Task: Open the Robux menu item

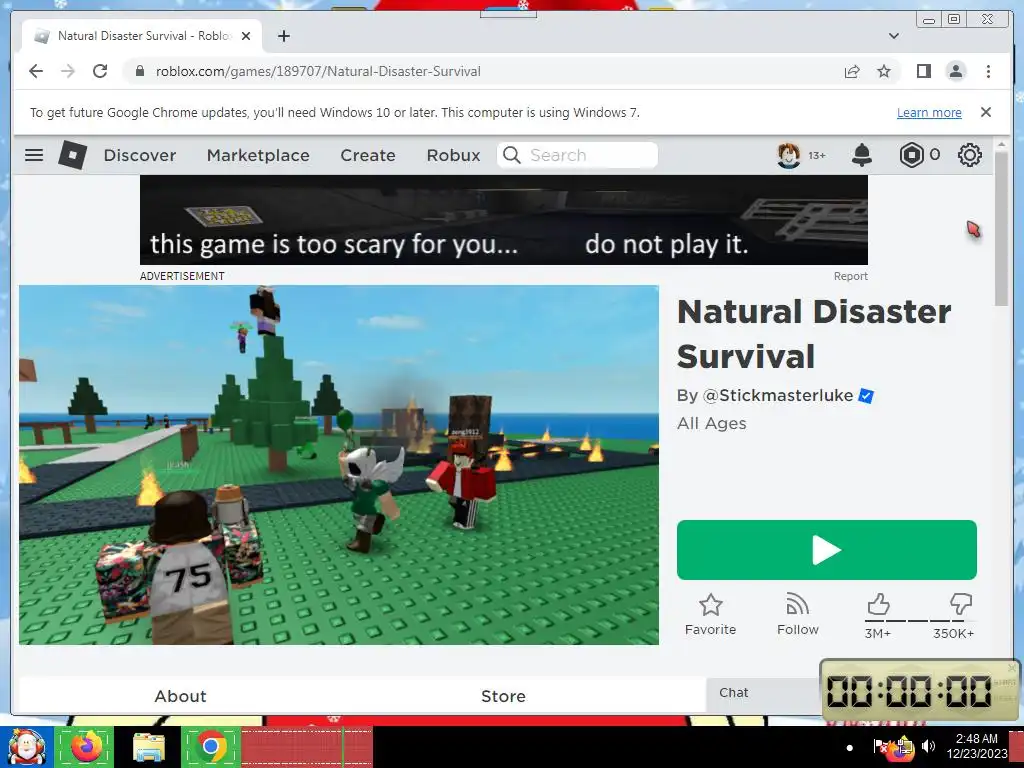Action: pos(453,155)
